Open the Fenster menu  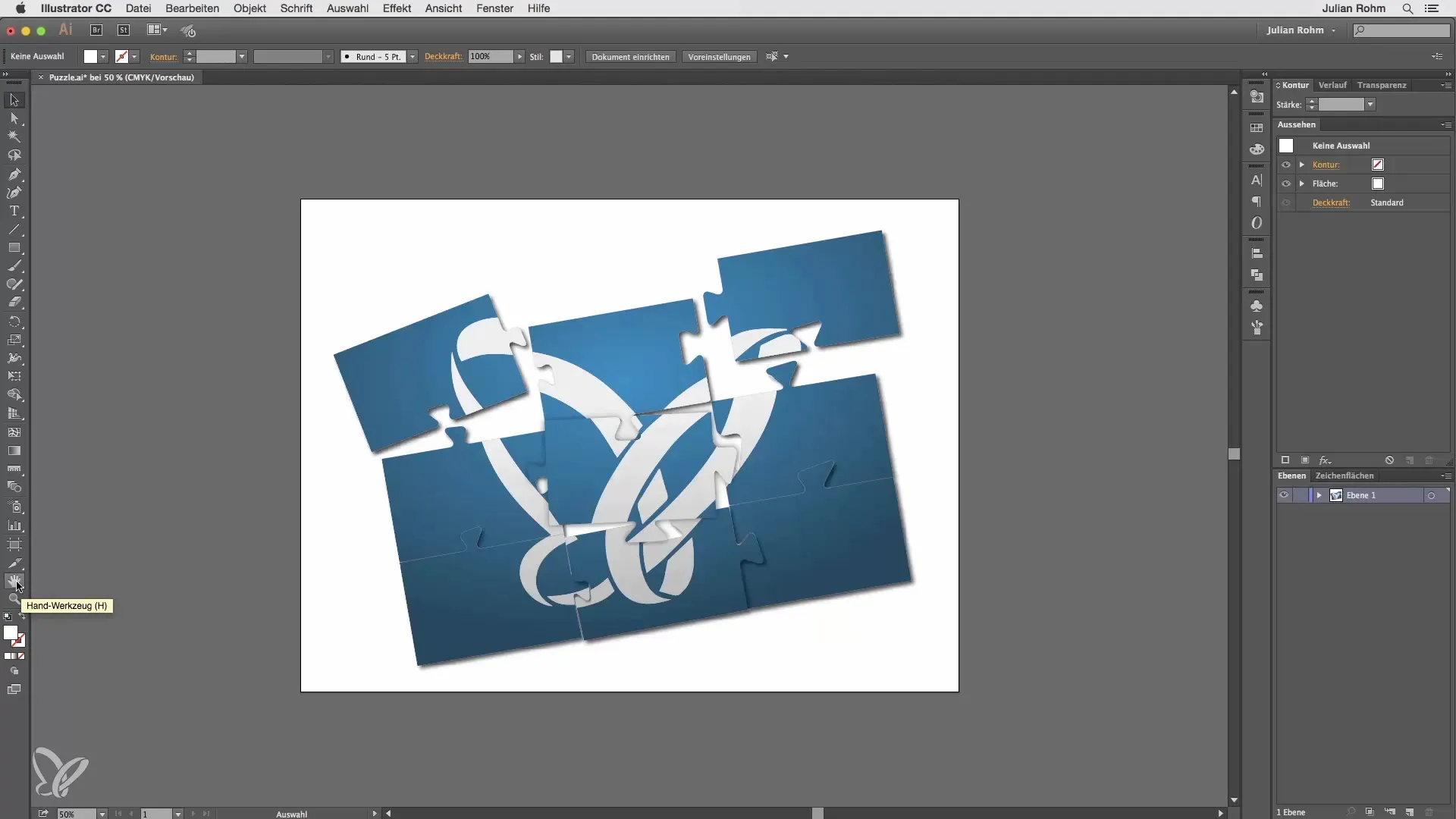click(x=494, y=8)
